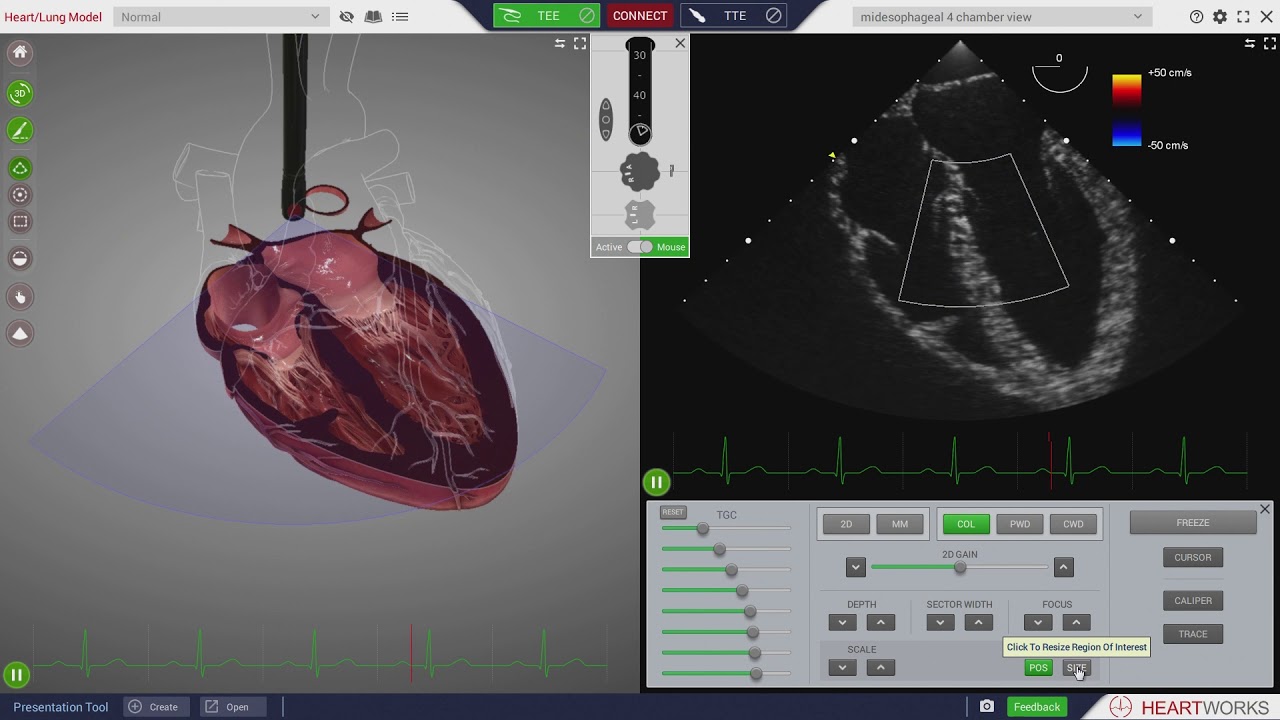Click the R/A flexion control wheel

(x=640, y=172)
